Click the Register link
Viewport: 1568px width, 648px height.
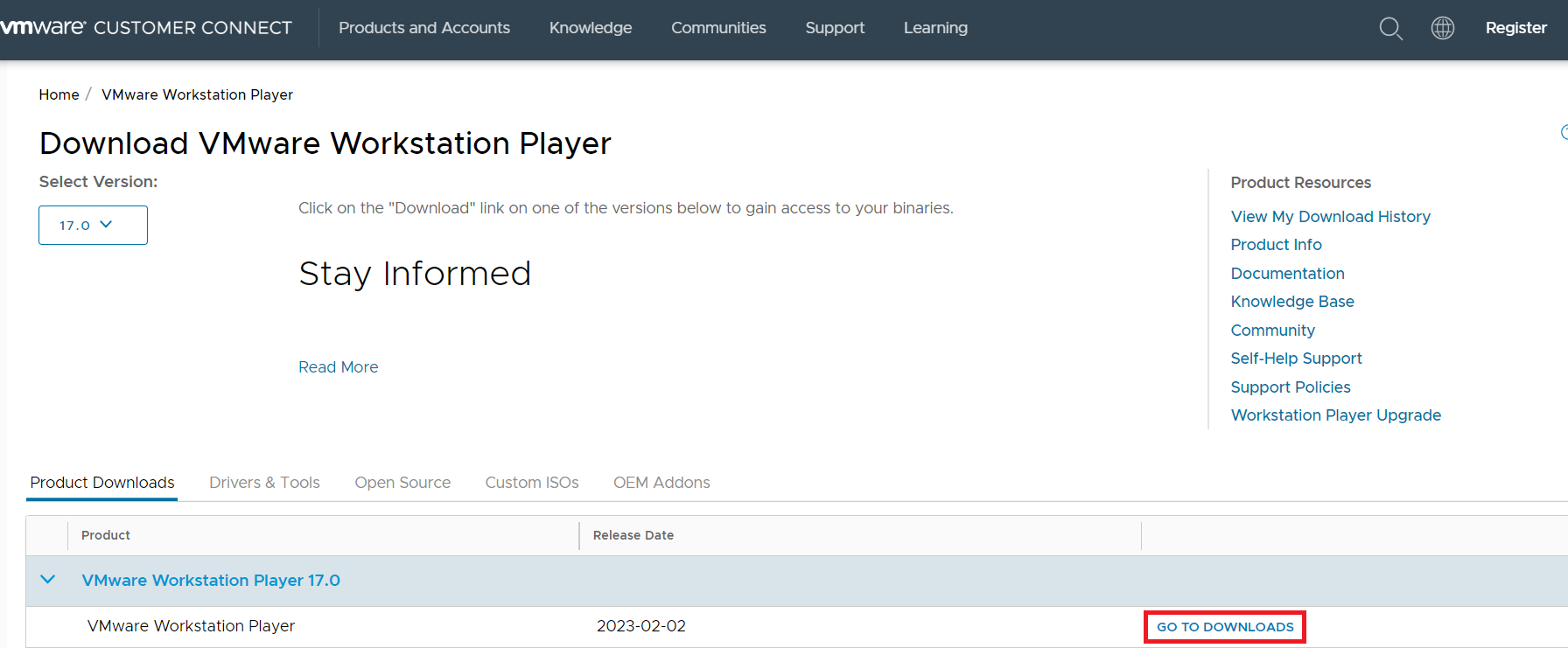point(1516,28)
